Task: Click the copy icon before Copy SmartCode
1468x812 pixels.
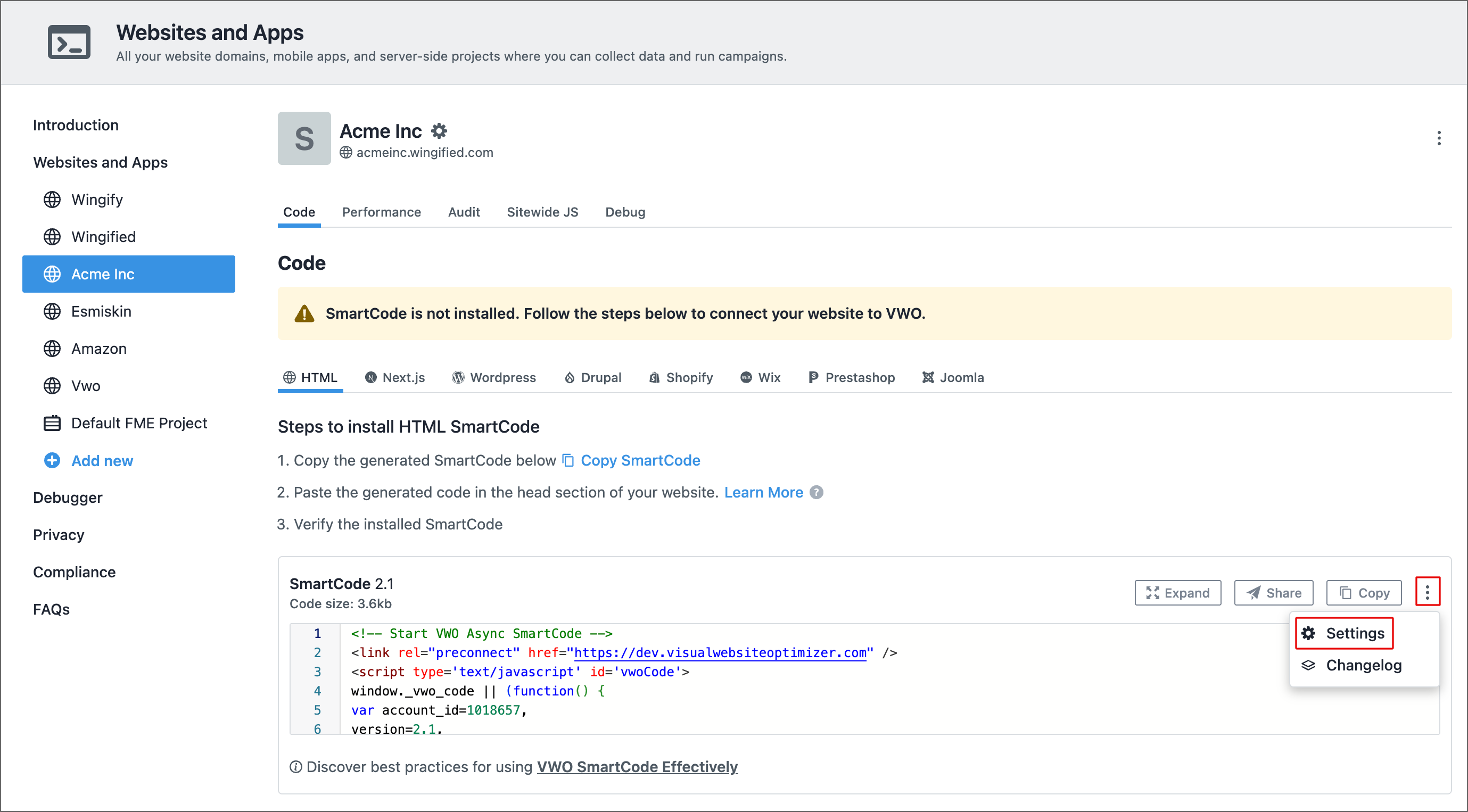Action: coord(568,460)
